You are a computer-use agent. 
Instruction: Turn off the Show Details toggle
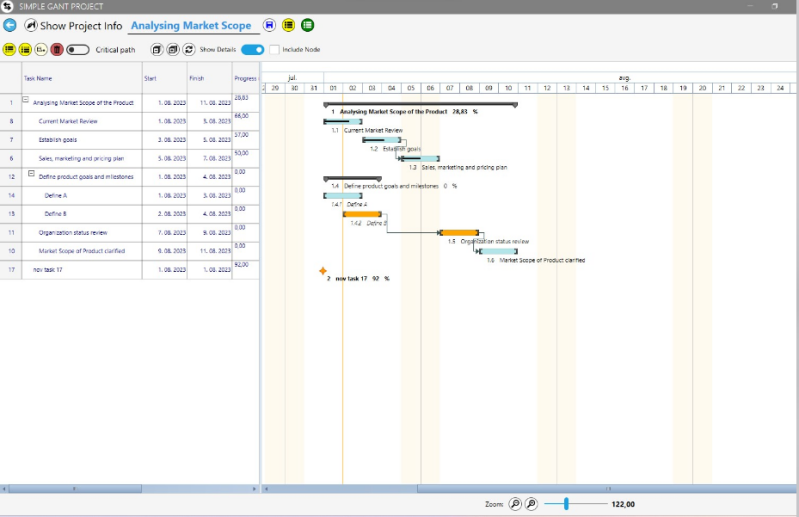click(252, 49)
